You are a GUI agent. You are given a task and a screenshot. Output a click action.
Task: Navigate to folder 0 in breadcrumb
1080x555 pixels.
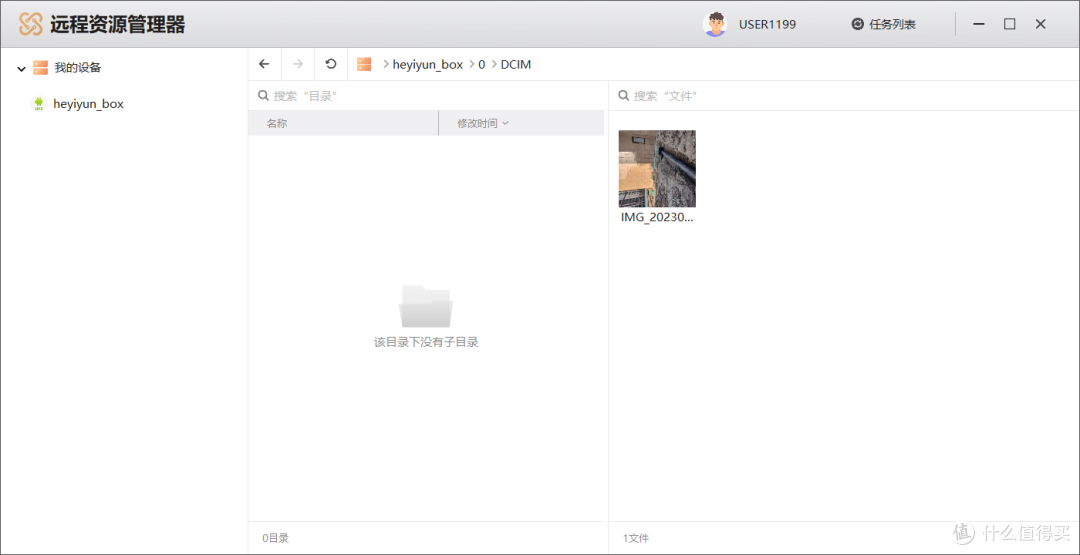tap(482, 65)
